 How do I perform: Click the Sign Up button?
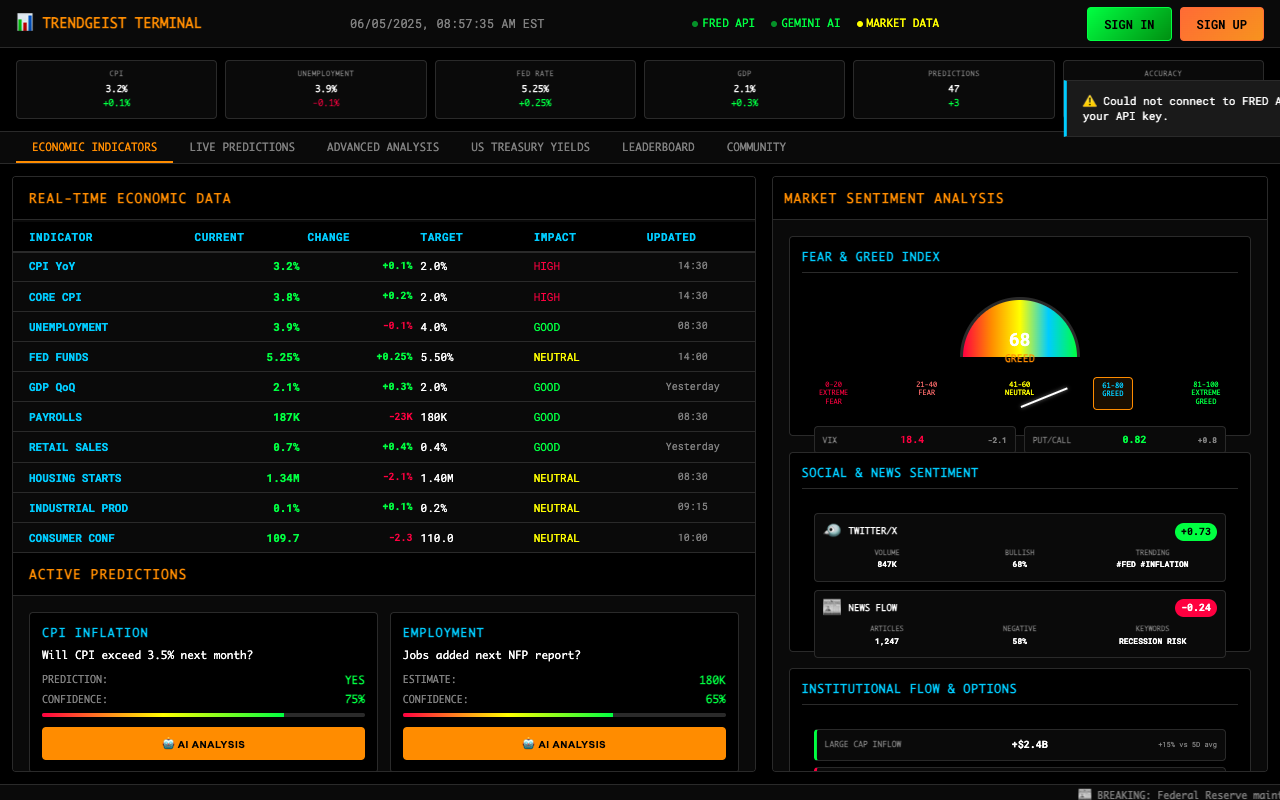click(1222, 24)
